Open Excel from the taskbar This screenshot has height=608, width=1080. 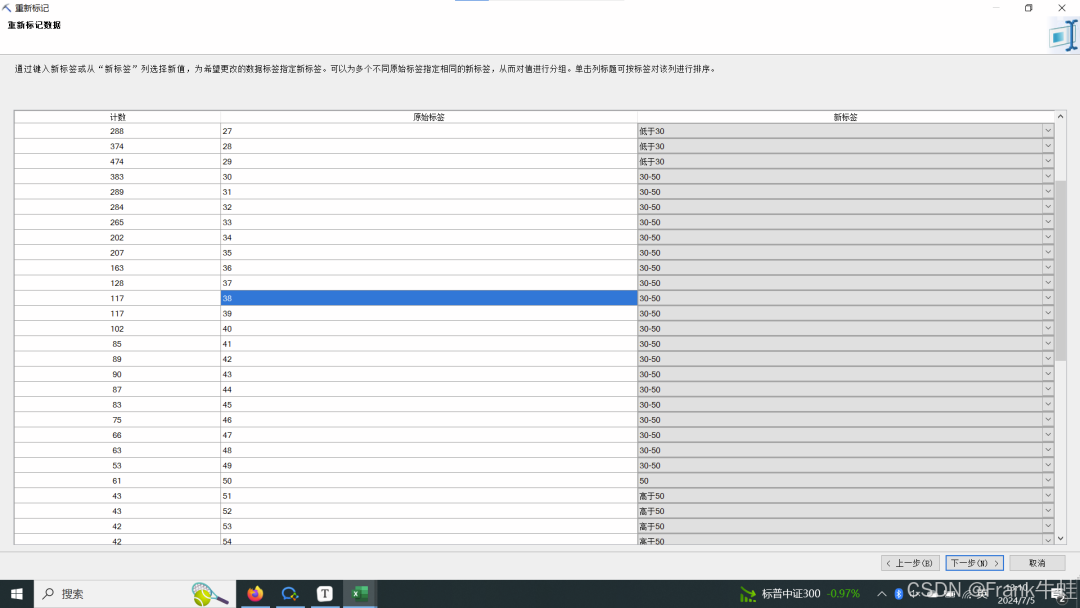(360, 594)
